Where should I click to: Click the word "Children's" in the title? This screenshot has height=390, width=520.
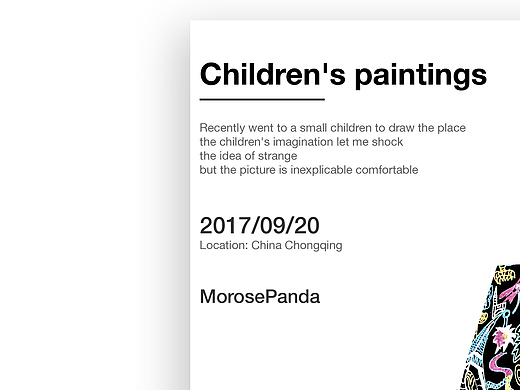pyautogui.click(x=273, y=74)
